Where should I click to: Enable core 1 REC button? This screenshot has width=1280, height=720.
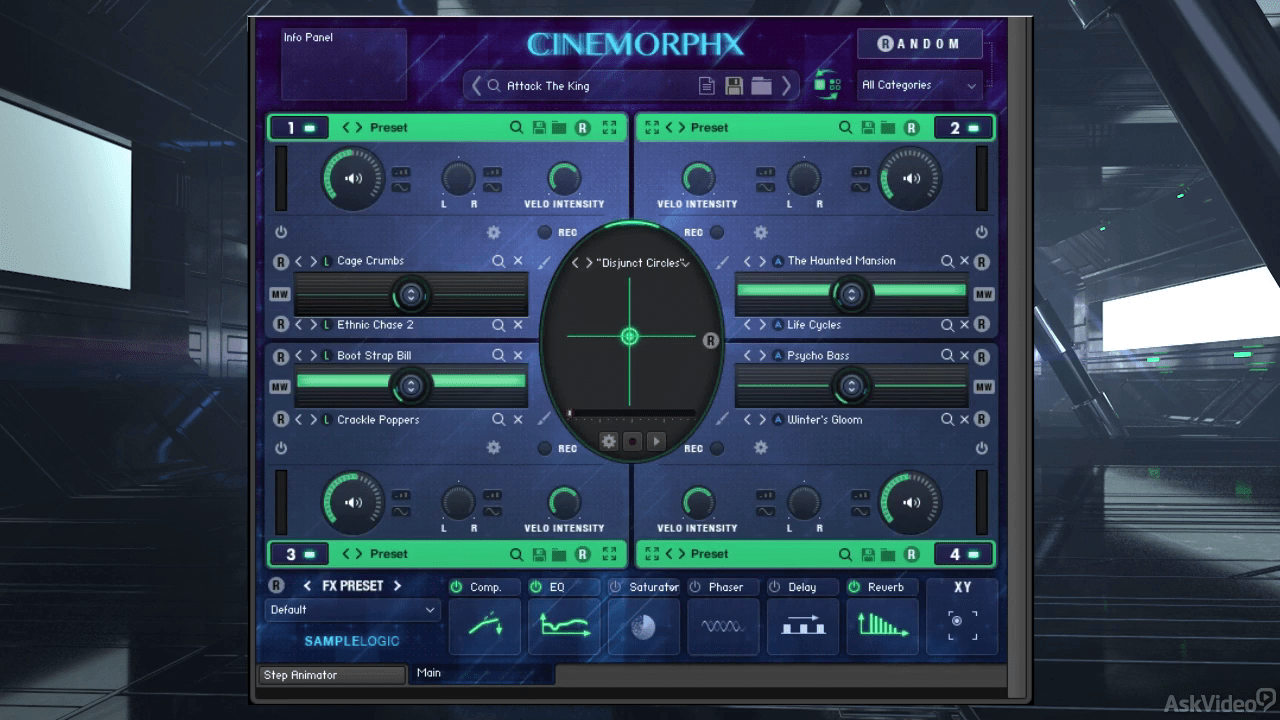545,232
